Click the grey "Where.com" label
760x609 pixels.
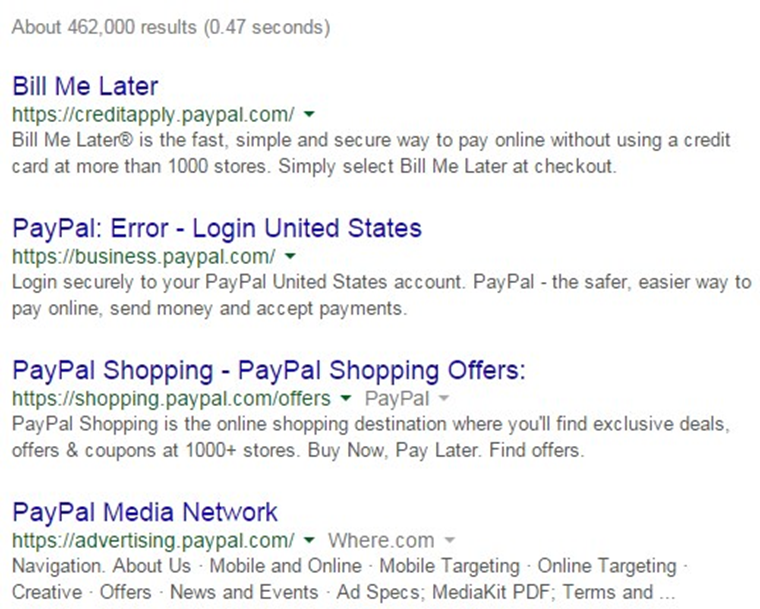pyautogui.click(x=381, y=540)
